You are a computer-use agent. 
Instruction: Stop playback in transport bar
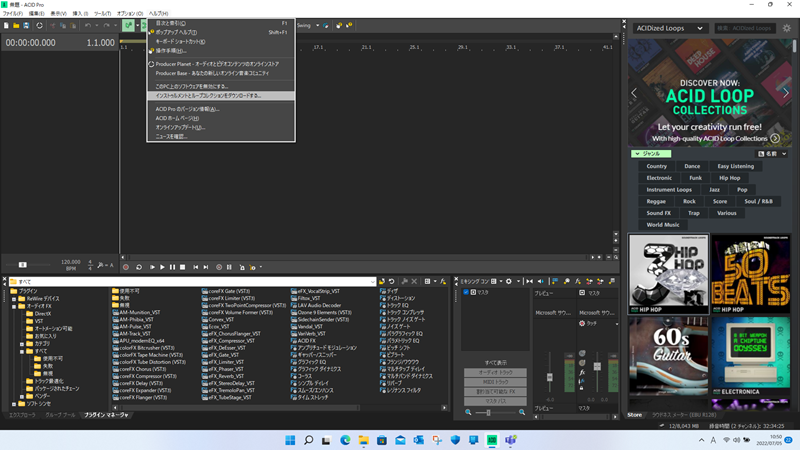coord(183,267)
